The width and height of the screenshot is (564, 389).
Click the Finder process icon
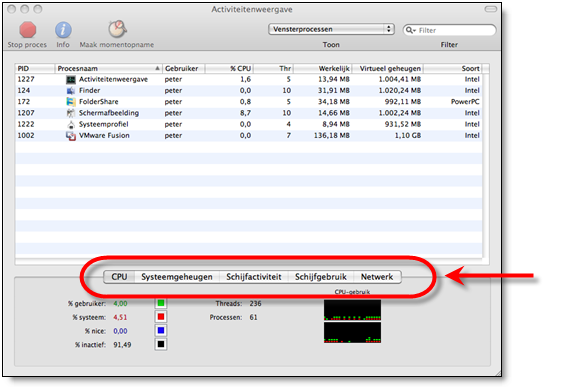point(71,91)
